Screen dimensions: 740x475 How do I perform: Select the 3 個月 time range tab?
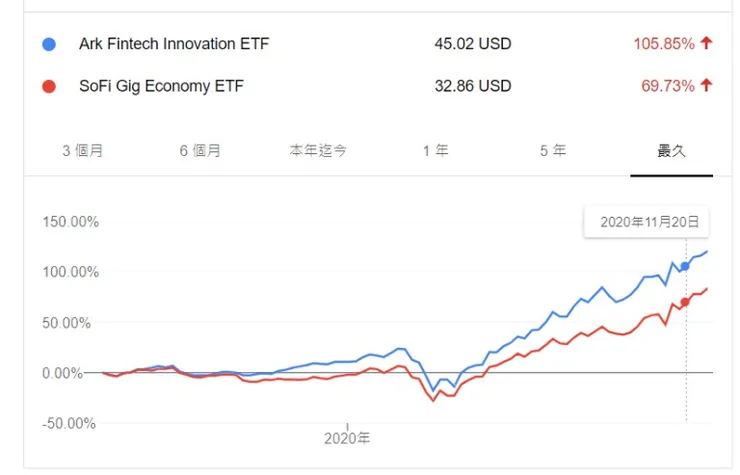(83, 151)
